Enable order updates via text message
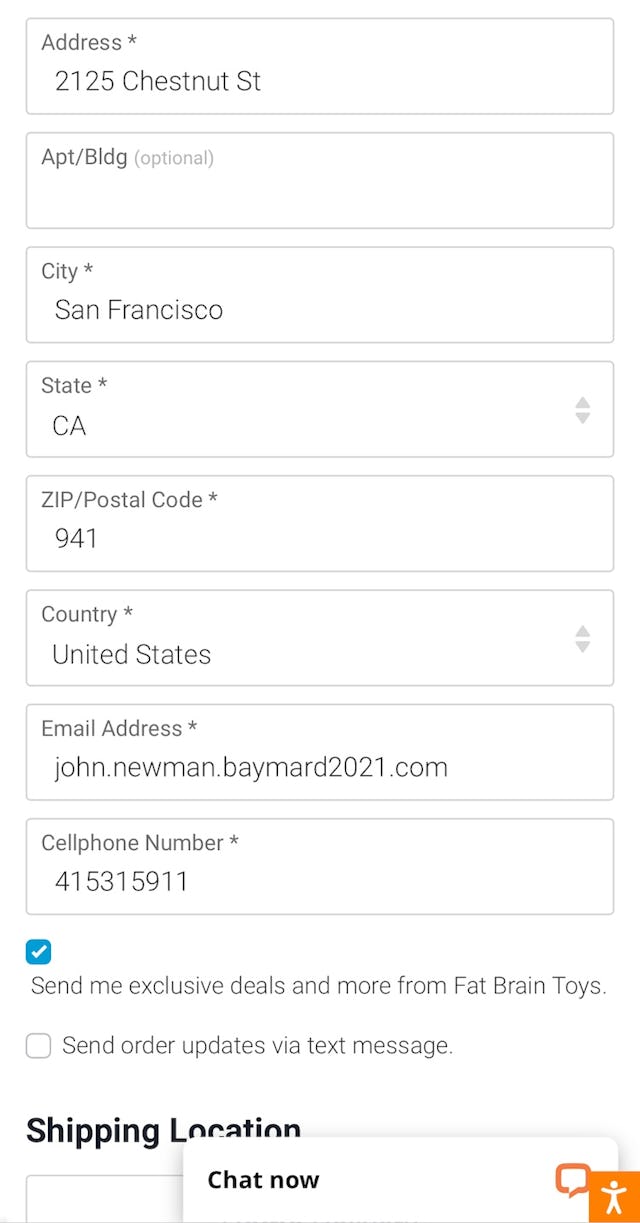The width and height of the screenshot is (640, 1223). (x=38, y=1045)
